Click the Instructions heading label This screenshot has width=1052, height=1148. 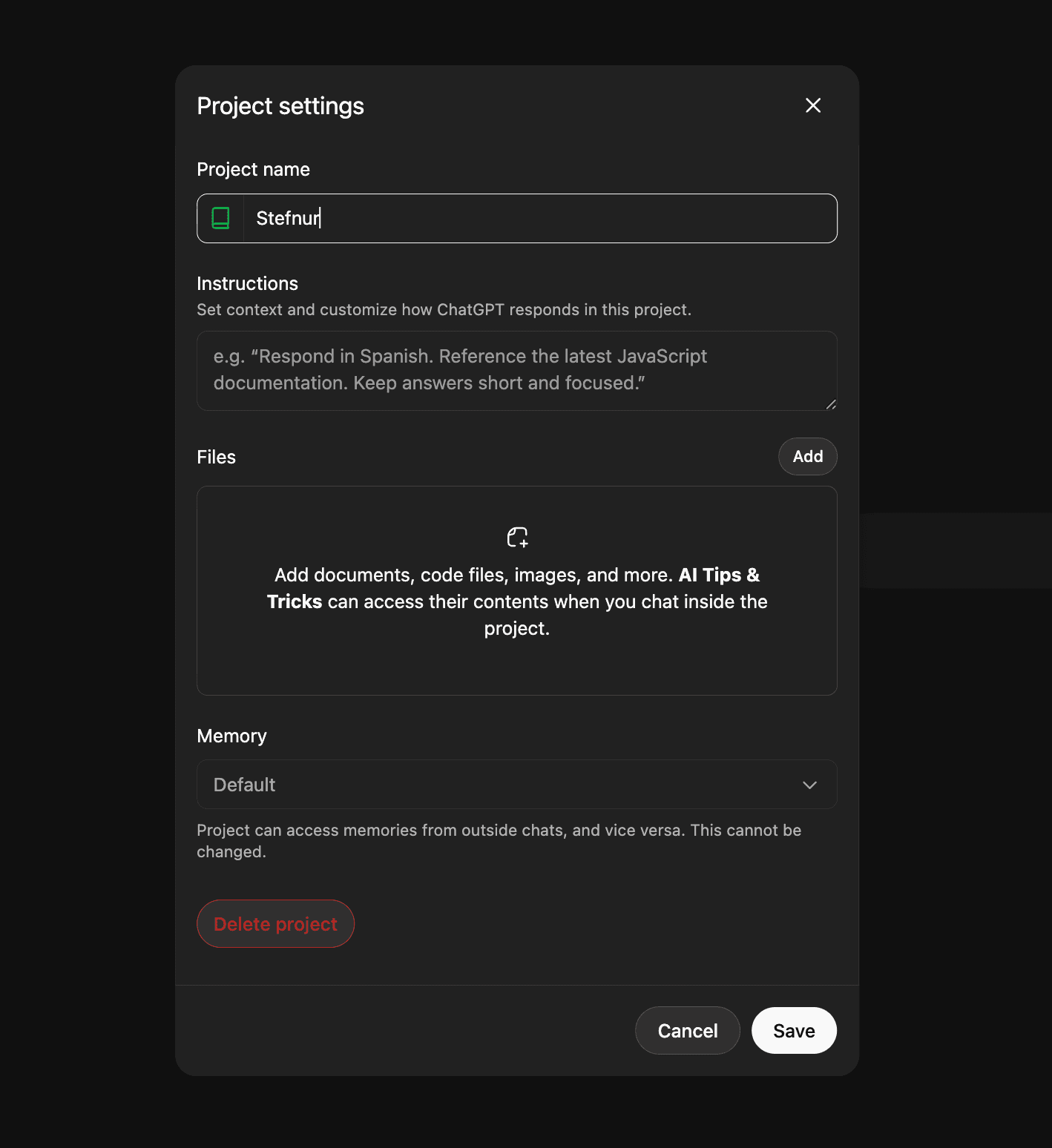(247, 283)
